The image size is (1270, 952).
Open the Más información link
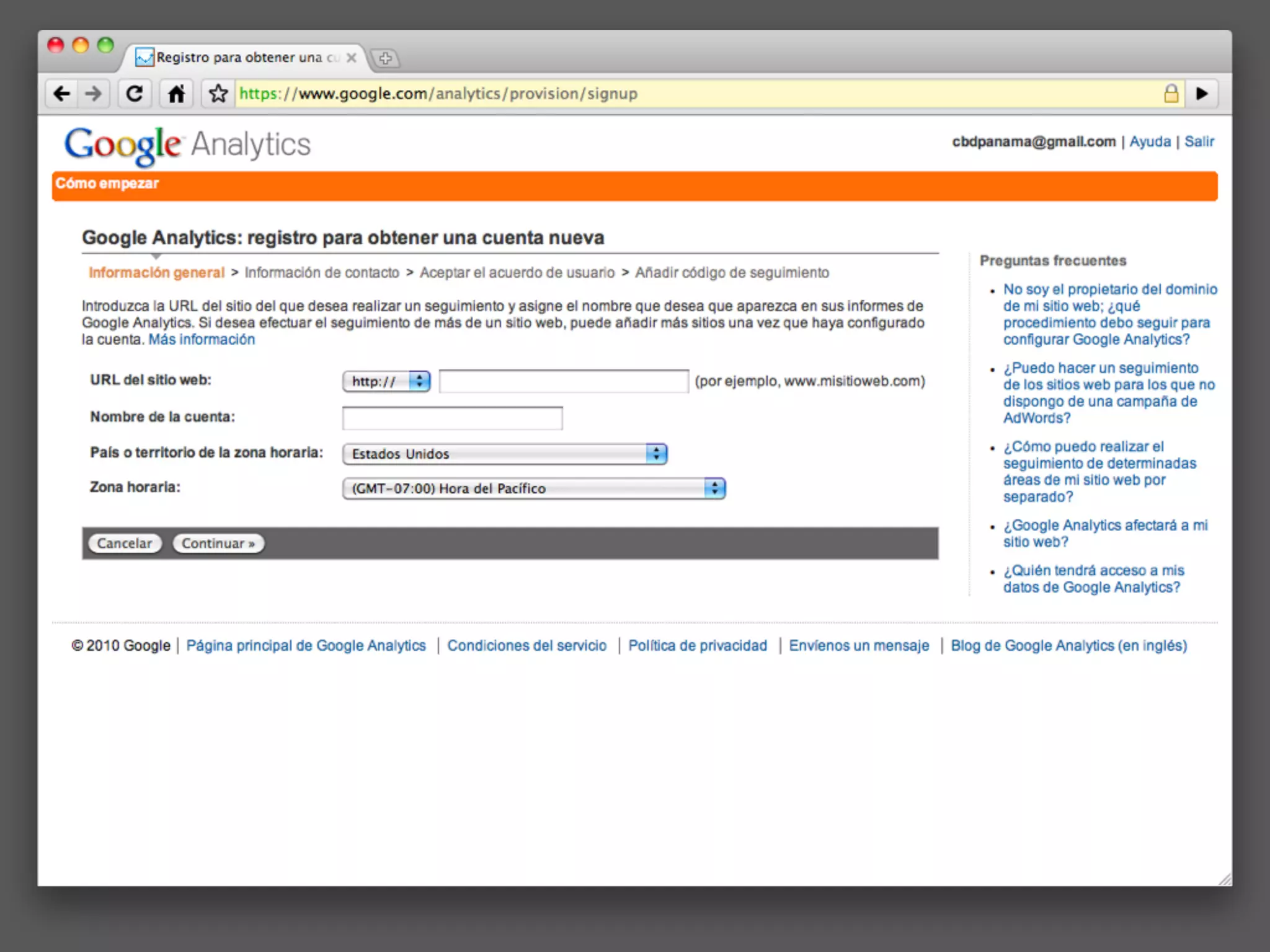(202, 340)
